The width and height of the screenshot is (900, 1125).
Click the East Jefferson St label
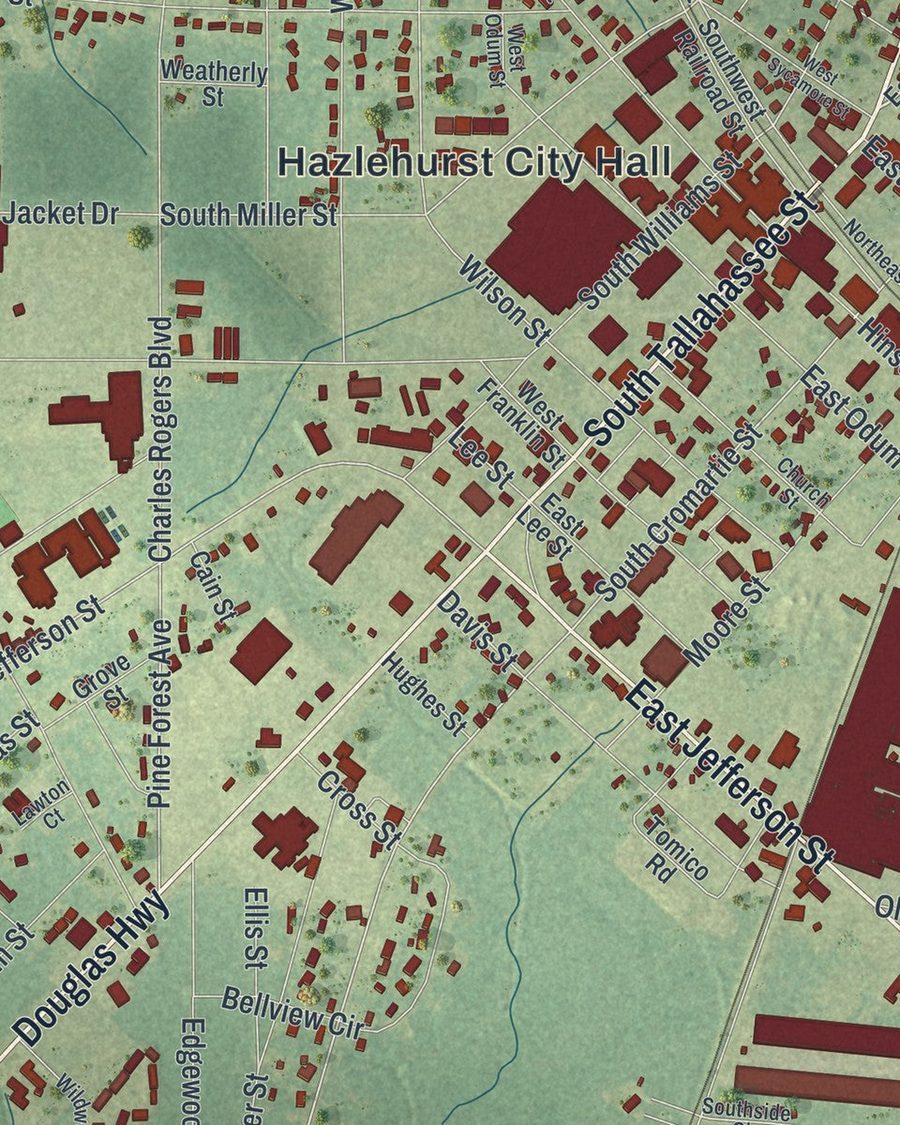[x=730, y=775]
